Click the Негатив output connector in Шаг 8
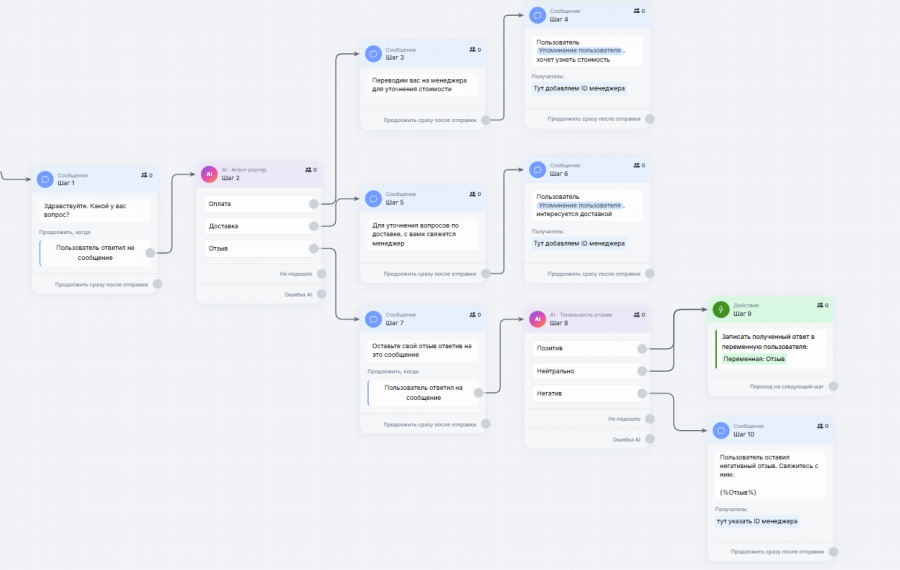Screen dimensions: 900x570 click(x=642, y=394)
